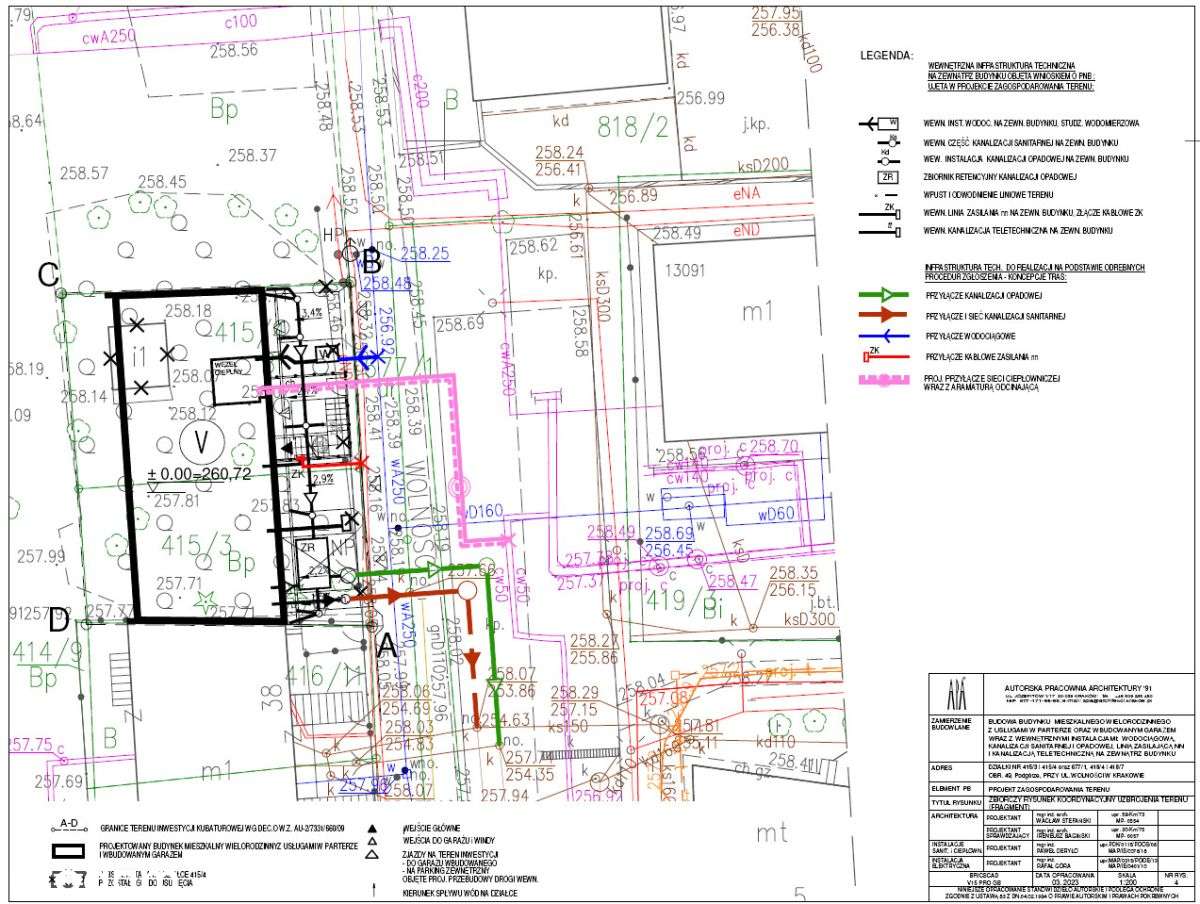The height and width of the screenshot is (904, 1200).
Task: Click corner marker letter "D"
Action: coord(58,620)
